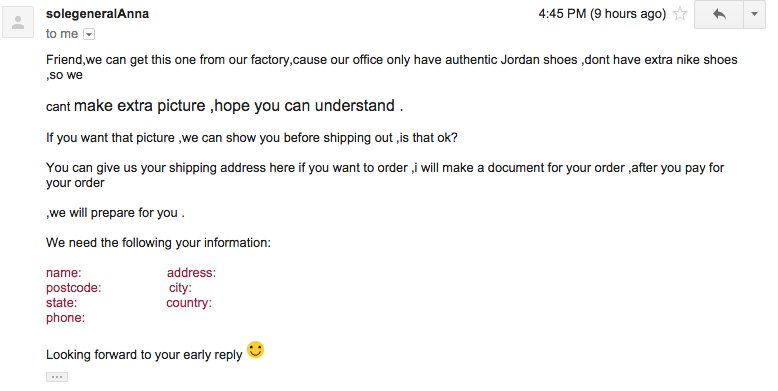This screenshot has height=391, width=778.
Task: Open the More options dropdown beside Reply
Action: tap(754, 14)
